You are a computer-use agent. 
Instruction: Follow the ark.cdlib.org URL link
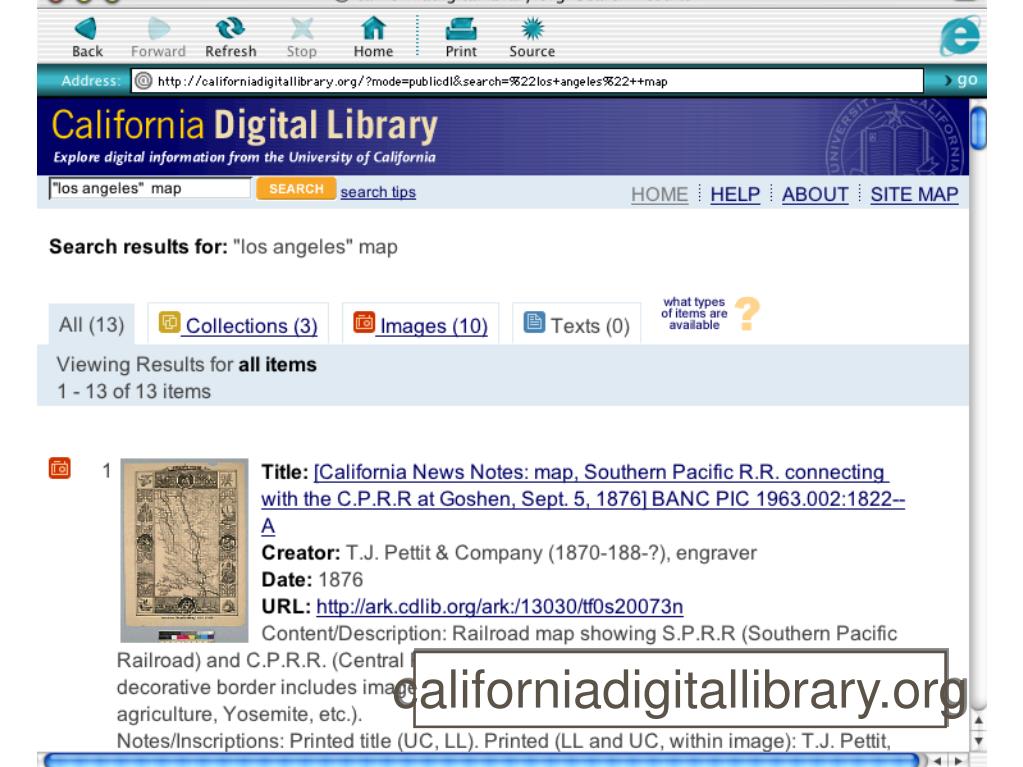pos(500,607)
